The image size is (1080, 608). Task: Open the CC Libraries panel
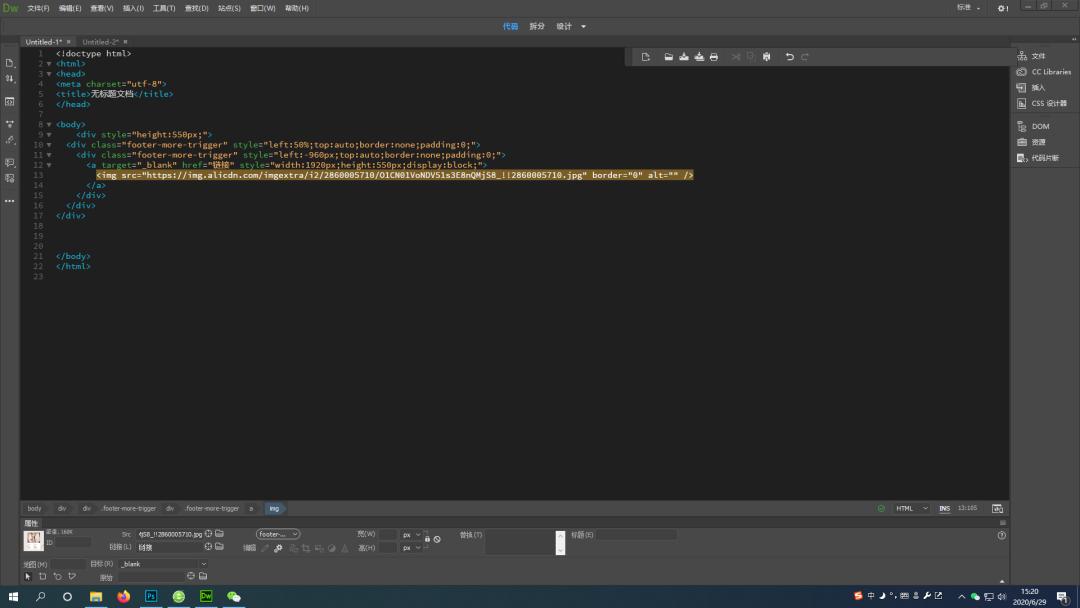[1050, 72]
